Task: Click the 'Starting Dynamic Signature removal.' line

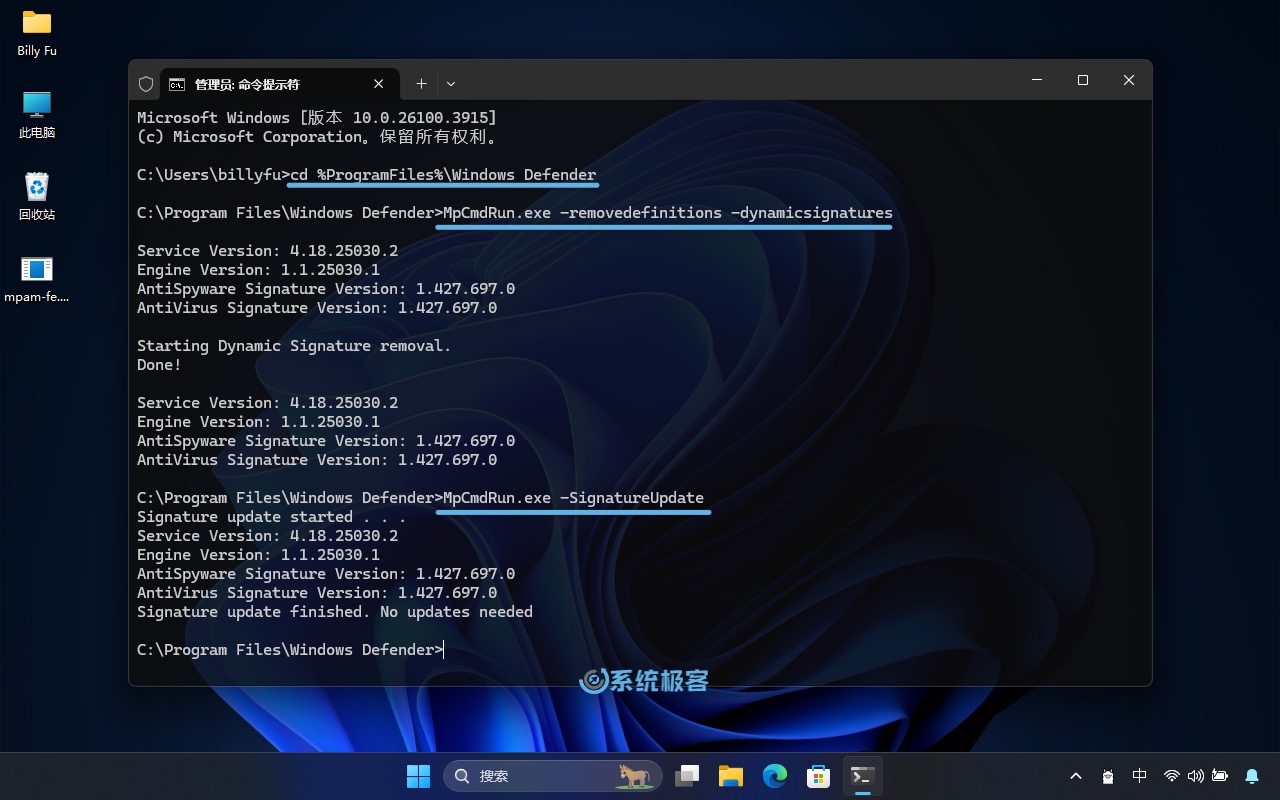Action: point(294,346)
